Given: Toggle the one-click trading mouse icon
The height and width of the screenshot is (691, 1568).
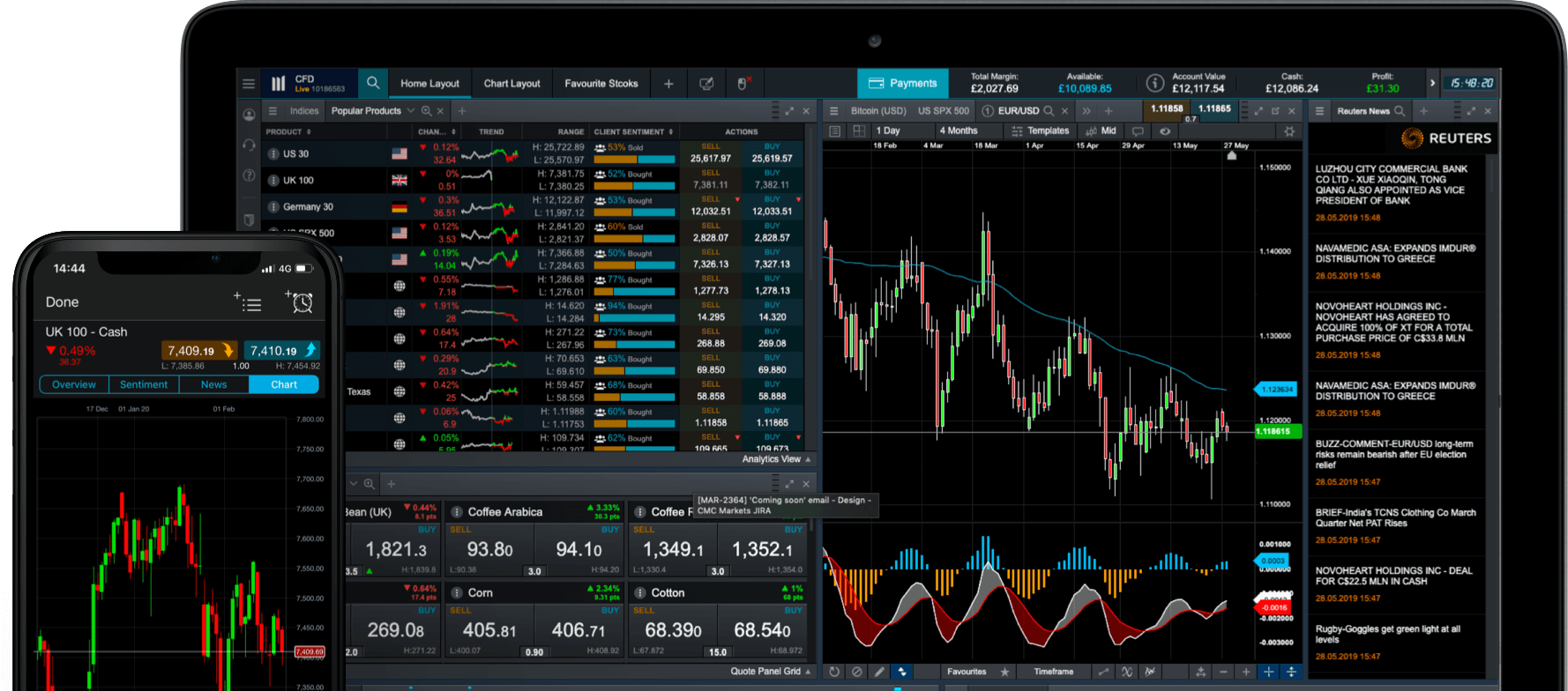Looking at the screenshot, I should coord(743,84).
